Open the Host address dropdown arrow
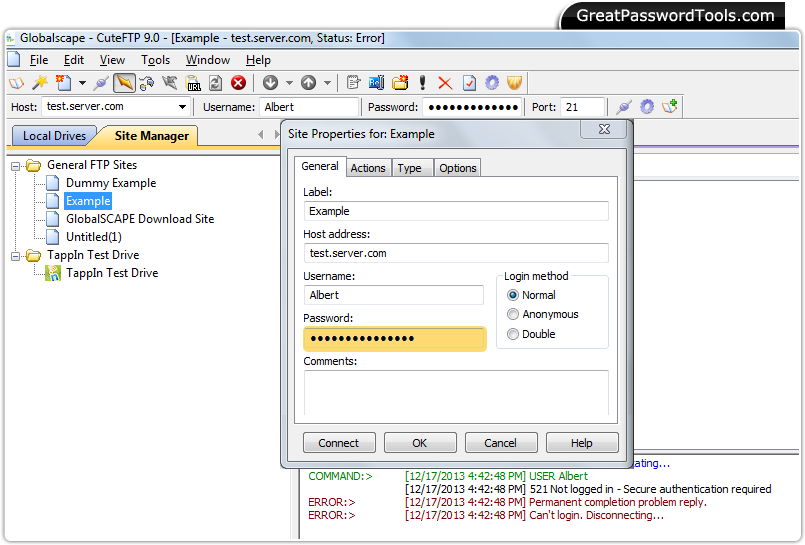 (182, 107)
